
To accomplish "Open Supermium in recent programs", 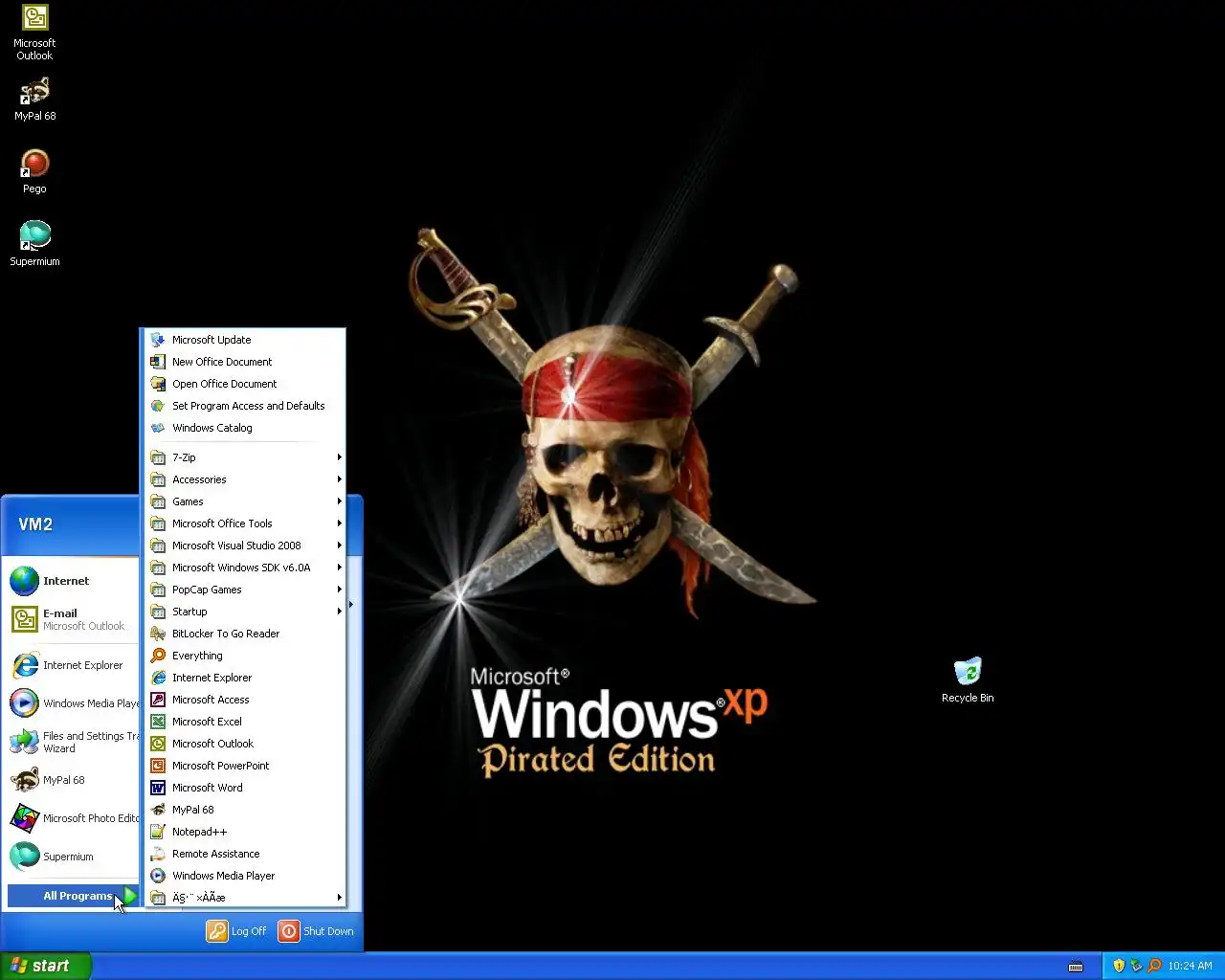I will click(73, 857).
